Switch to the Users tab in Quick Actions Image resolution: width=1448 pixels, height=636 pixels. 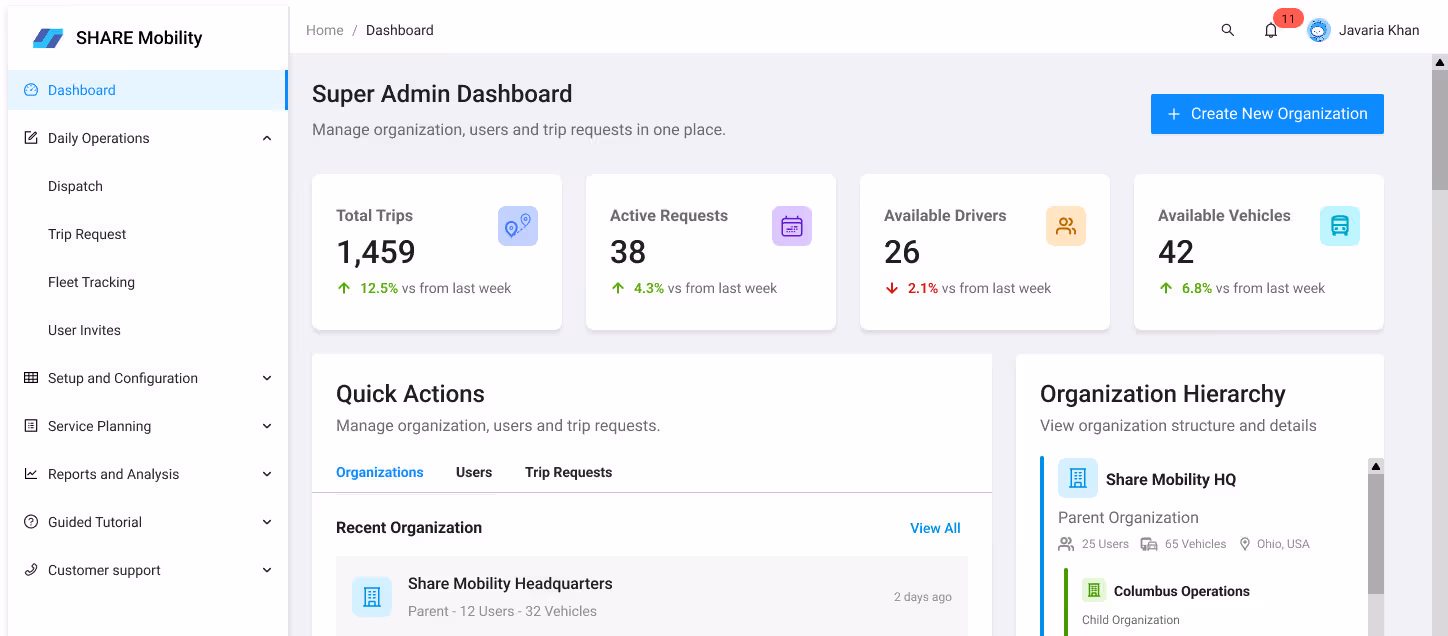(x=473, y=472)
